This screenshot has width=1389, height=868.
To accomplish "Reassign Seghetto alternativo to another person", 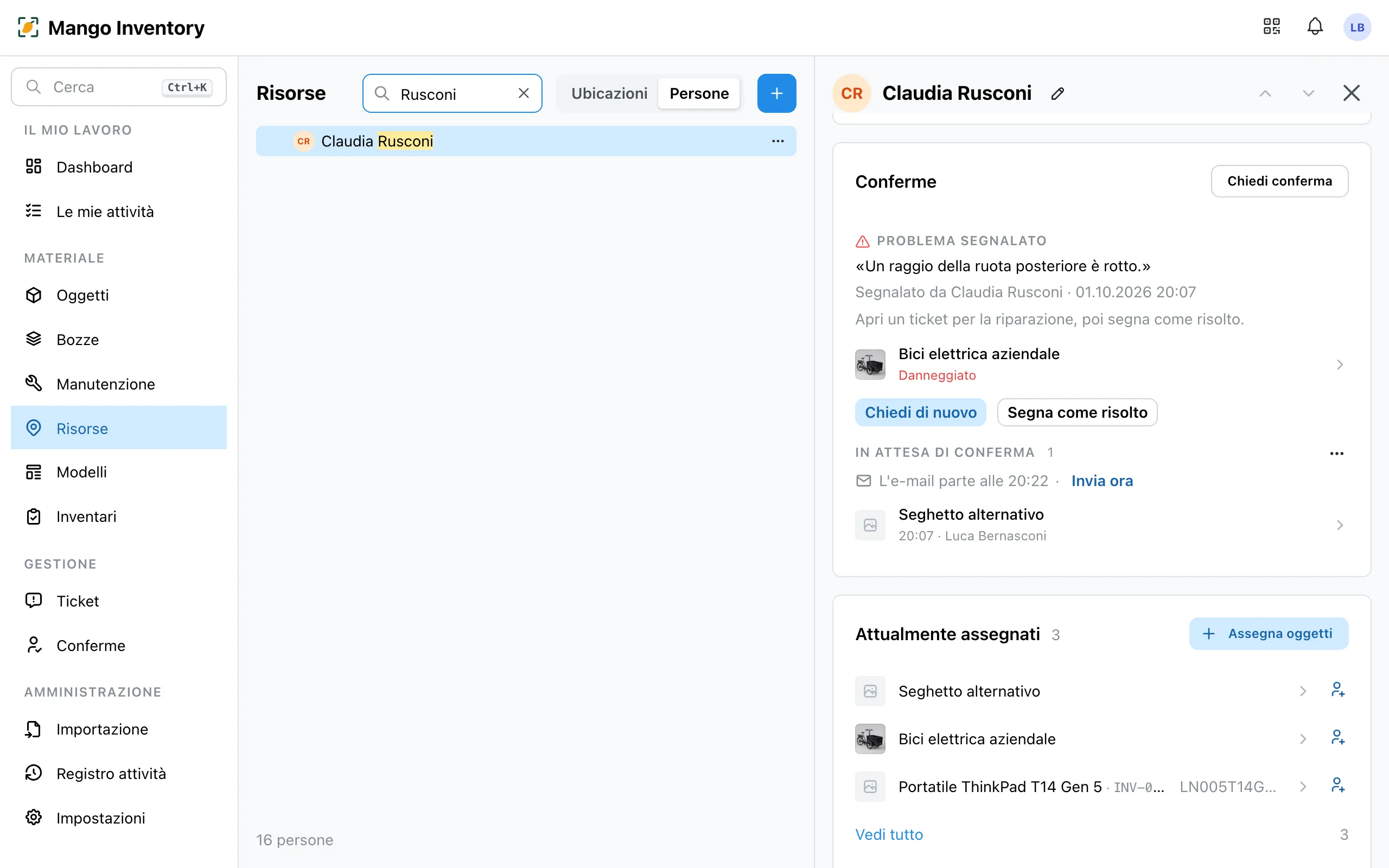I will (x=1338, y=691).
